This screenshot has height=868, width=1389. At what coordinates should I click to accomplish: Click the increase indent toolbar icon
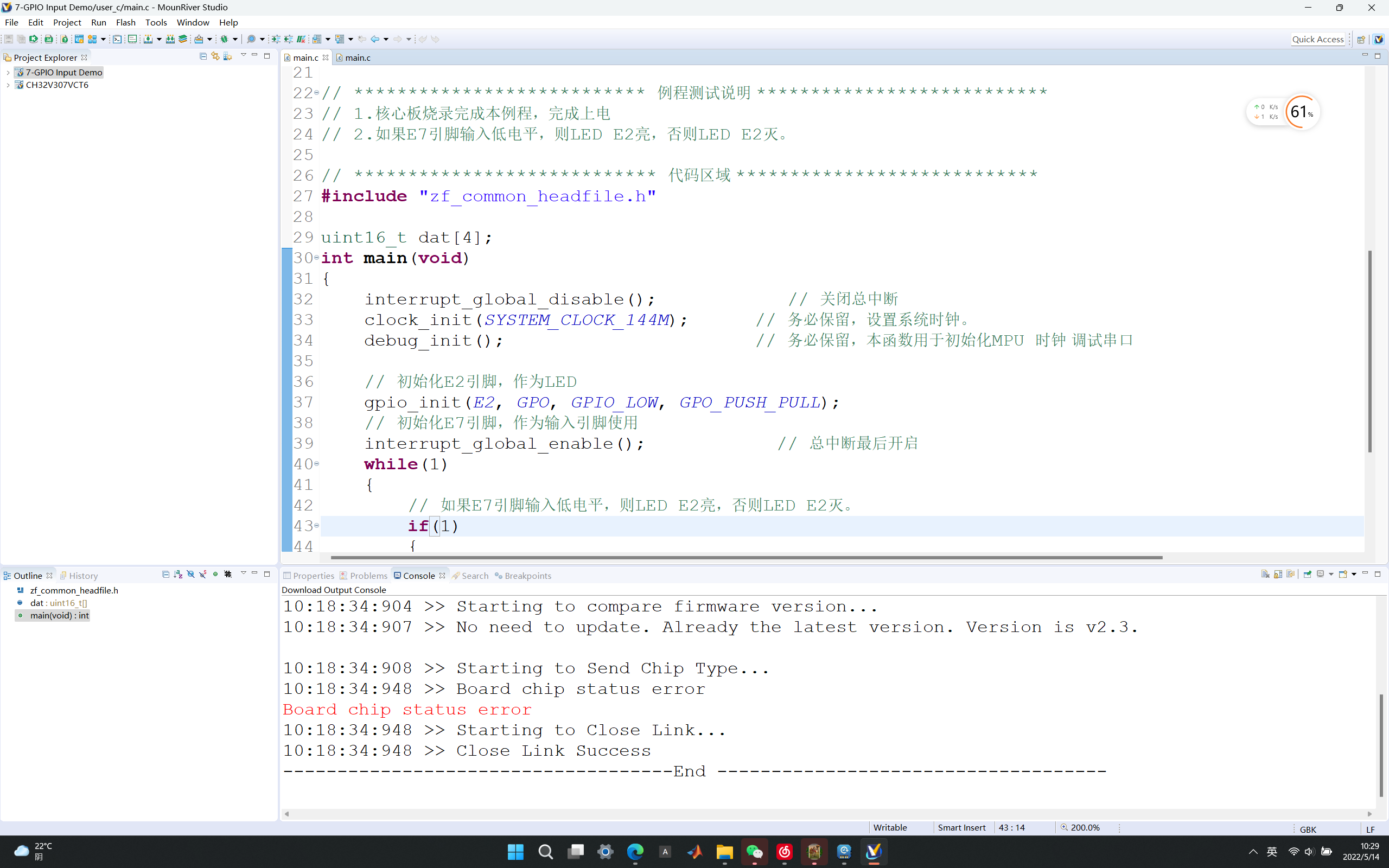pos(276,39)
